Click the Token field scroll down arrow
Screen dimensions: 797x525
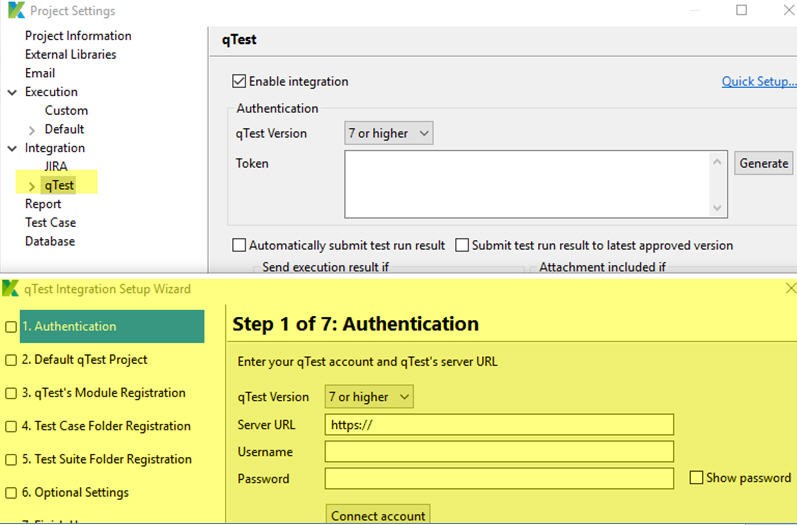[x=717, y=207]
